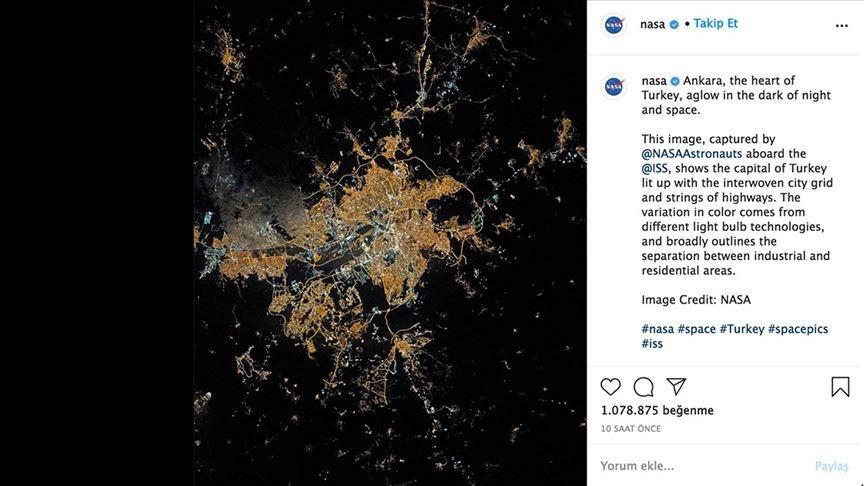The height and width of the screenshot is (486, 864).
Task: Open the #spacepics hashtag
Action: pos(798,329)
